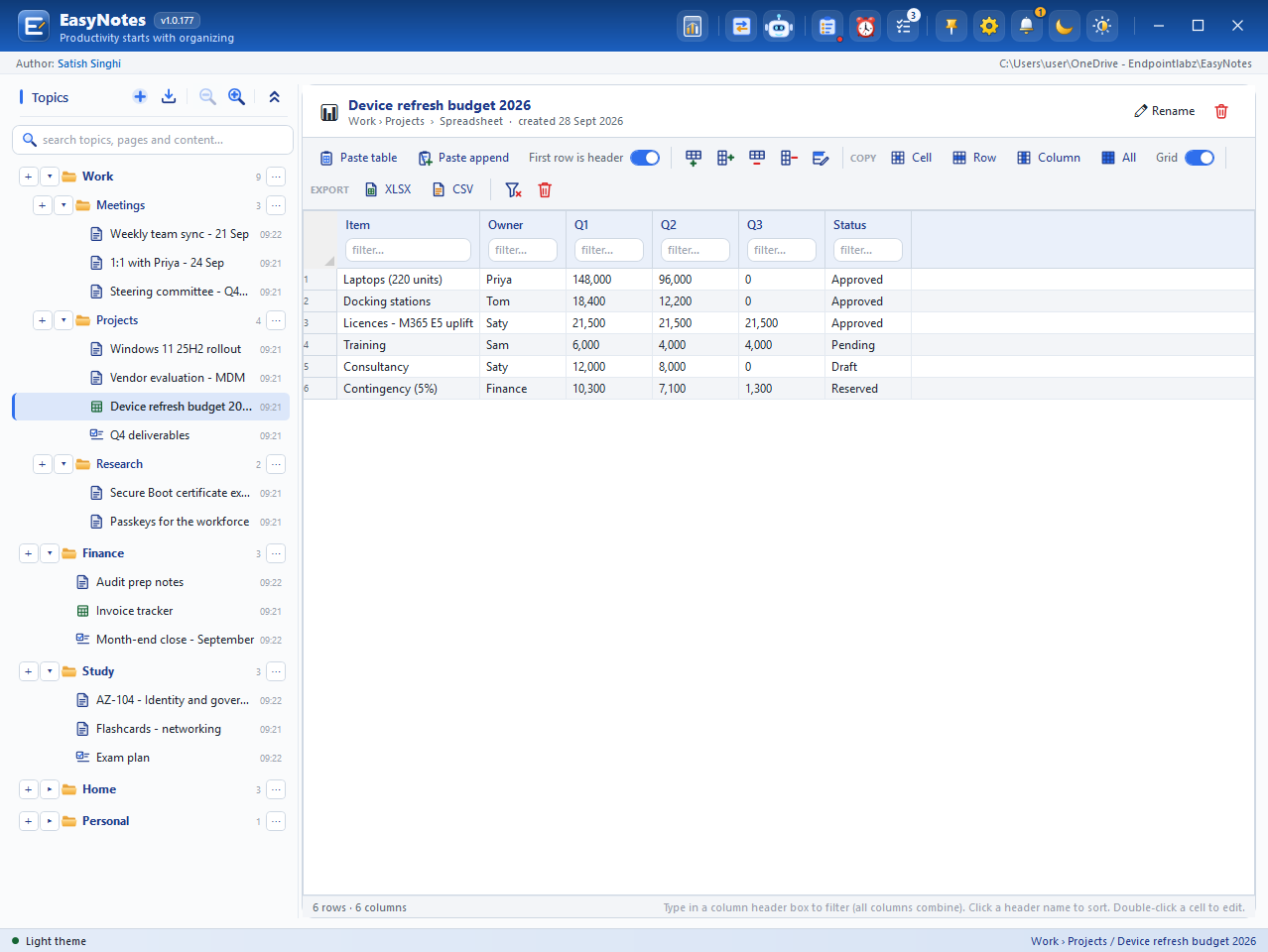Open settings via the gear icon
The width and height of the screenshot is (1268, 952).
(x=989, y=27)
